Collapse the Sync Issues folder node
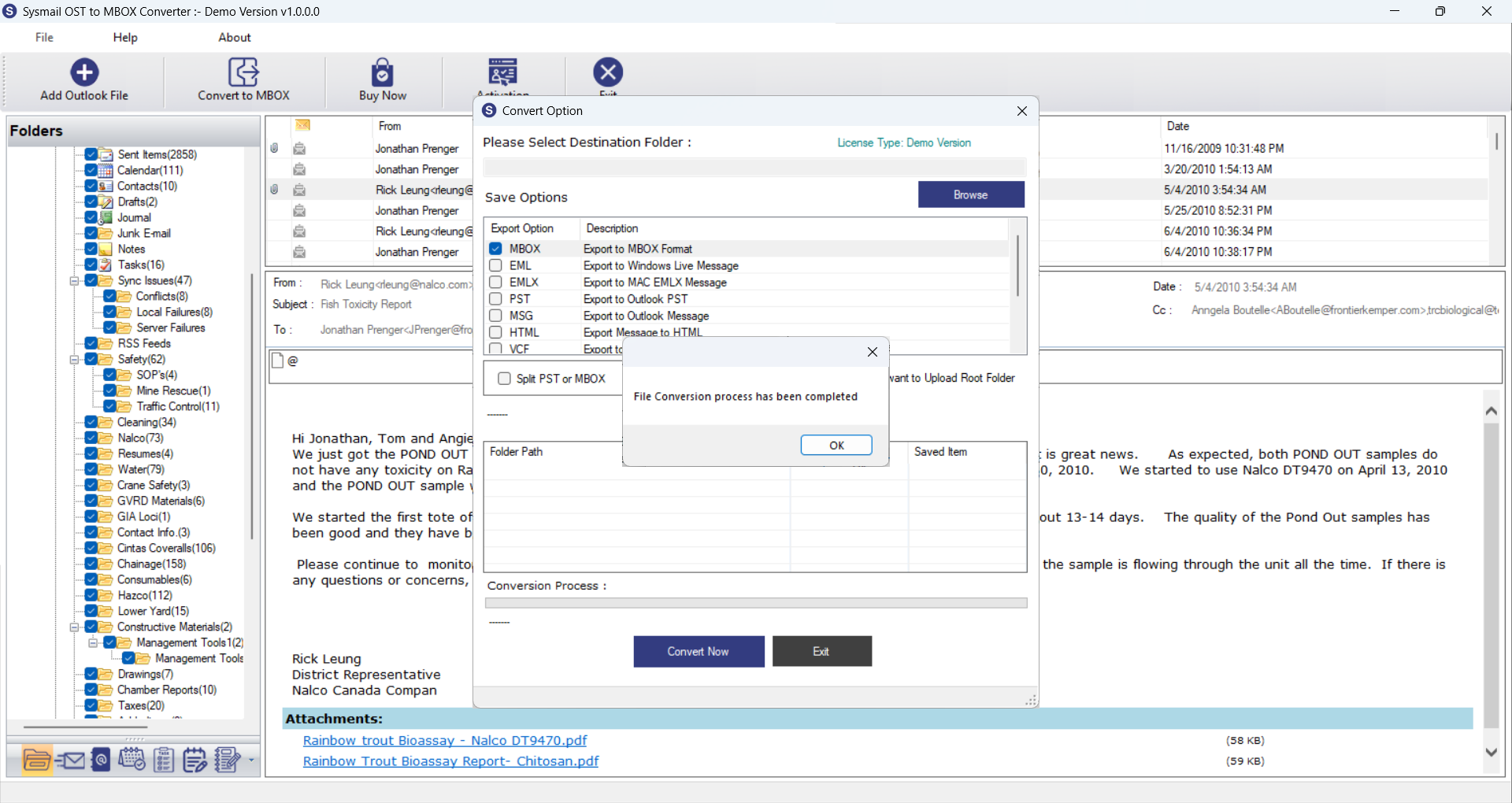The width and height of the screenshot is (1512, 803). tap(74, 280)
